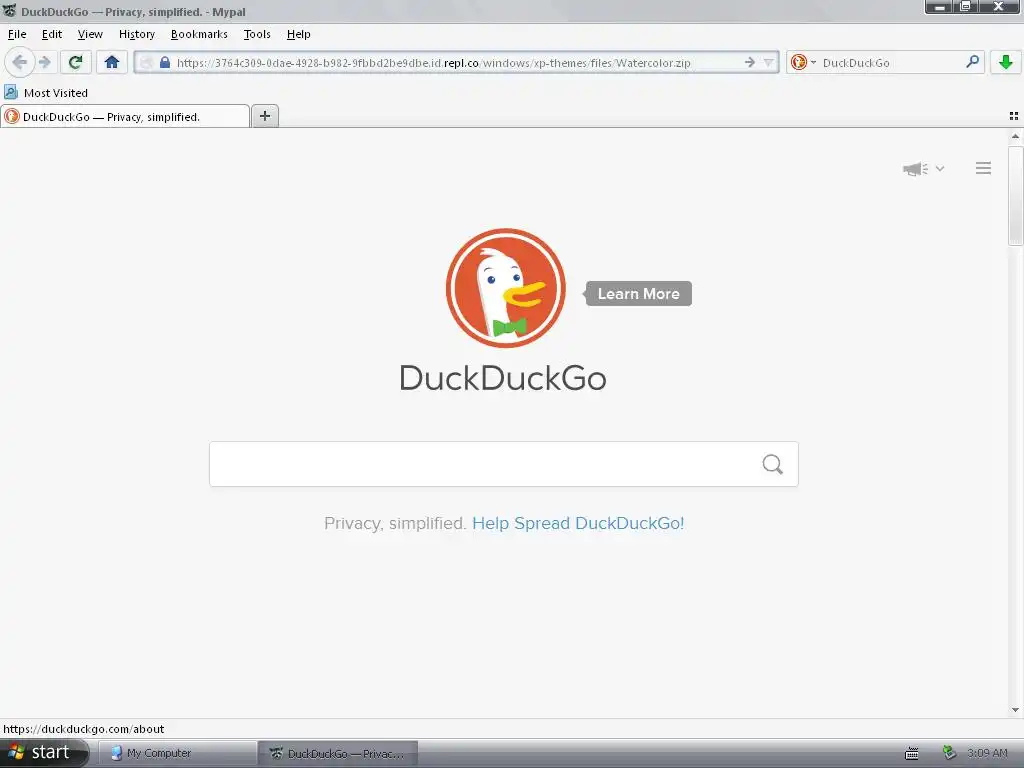Image resolution: width=1024 pixels, height=768 pixels.
Task: Click the Forward navigation arrow
Action: [x=44, y=62]
